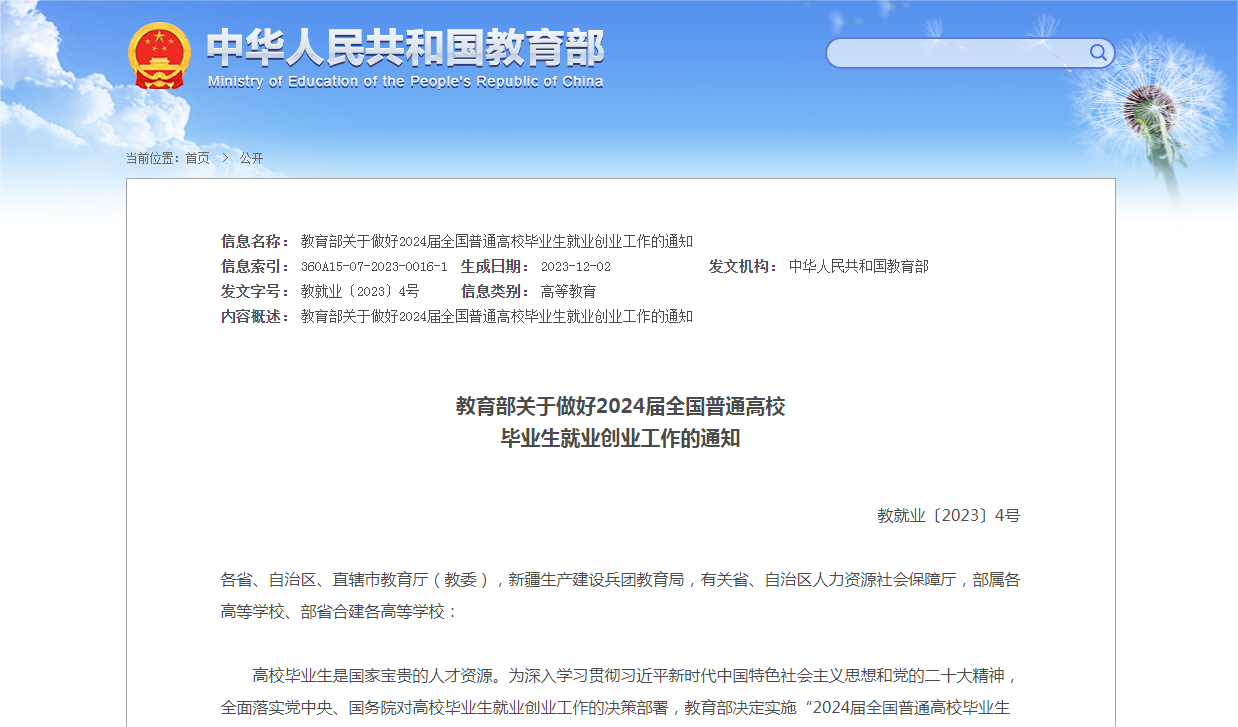Click the 内容概述 summary text

pos(497,316)
